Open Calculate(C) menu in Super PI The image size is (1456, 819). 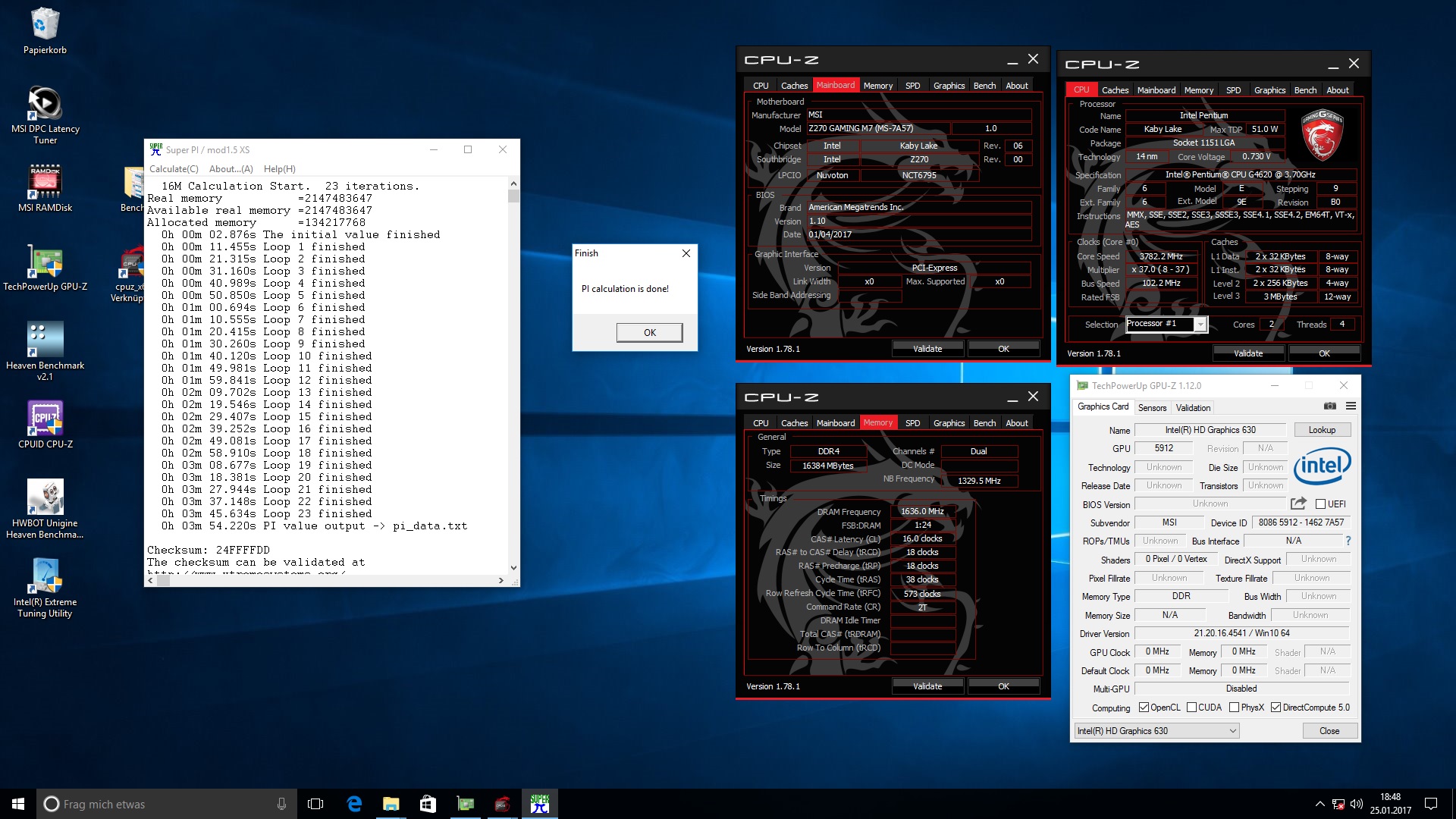174,169
